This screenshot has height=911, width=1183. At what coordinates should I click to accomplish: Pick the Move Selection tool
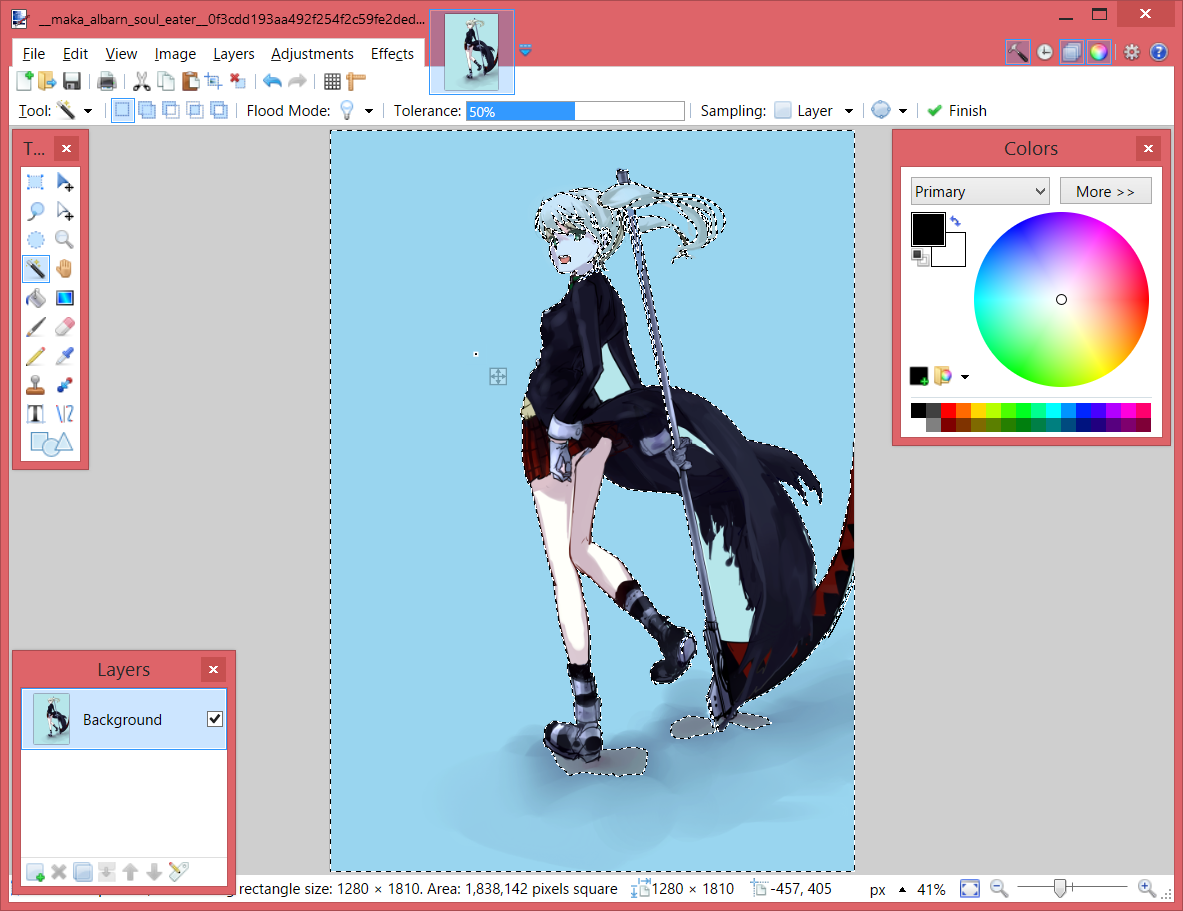[65, 211]
